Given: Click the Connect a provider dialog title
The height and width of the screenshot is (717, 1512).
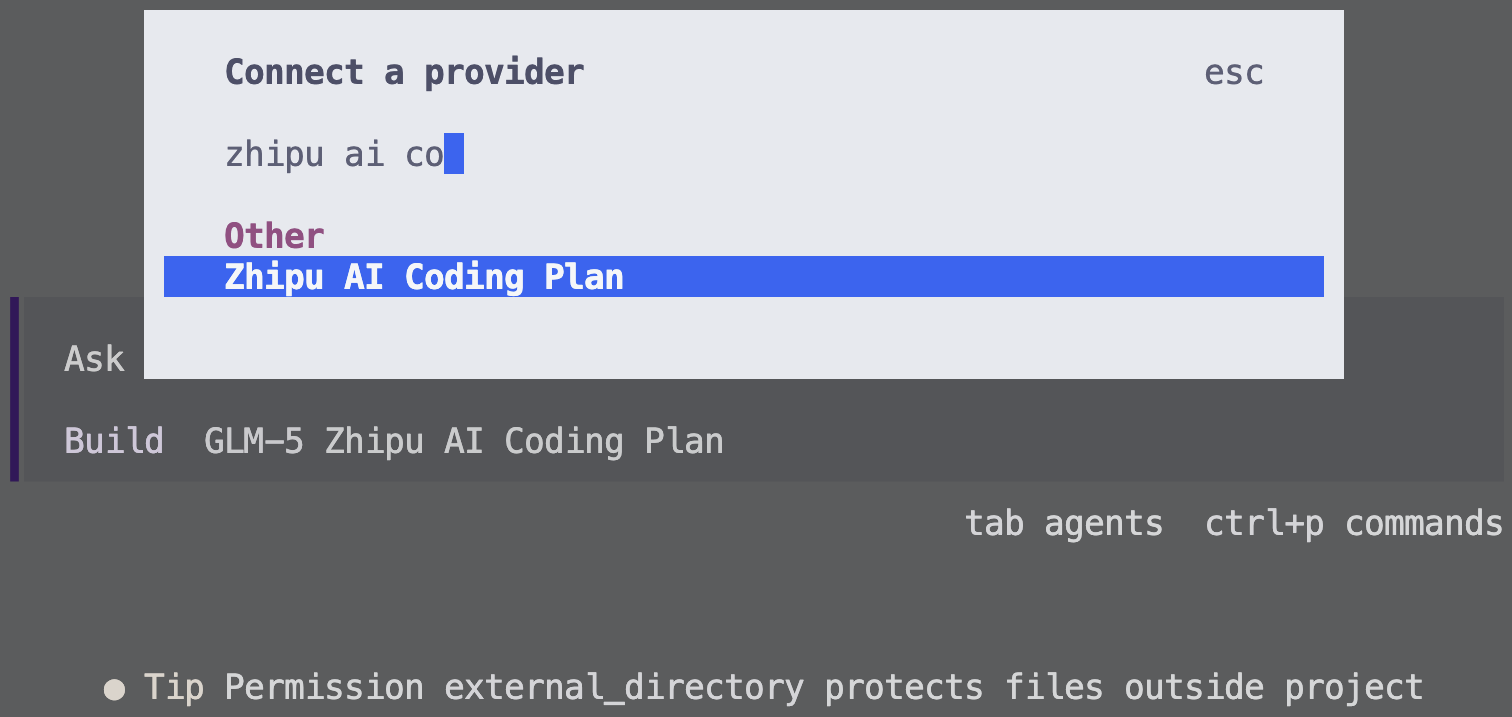Looking at the screenshot, I should click(404, 73).
